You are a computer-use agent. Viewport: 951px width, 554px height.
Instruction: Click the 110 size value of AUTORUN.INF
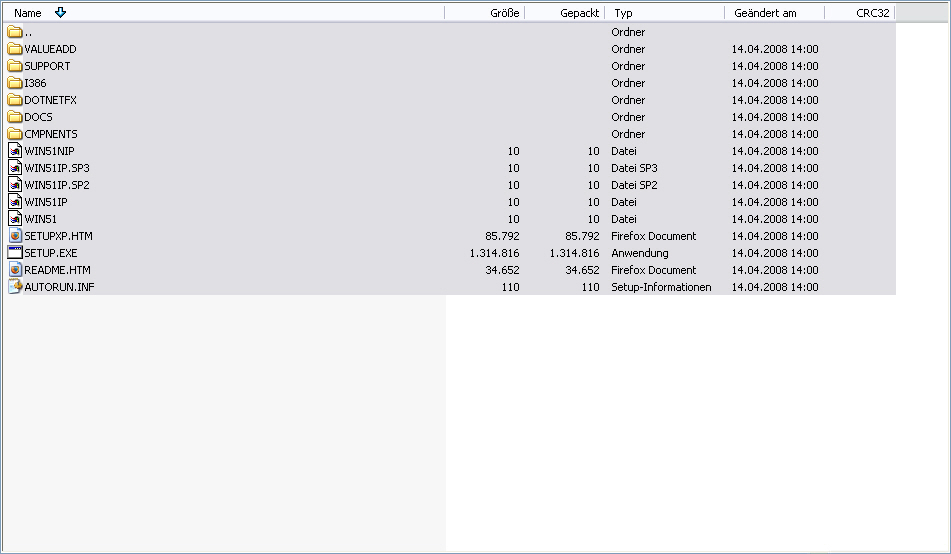(511, 287)
